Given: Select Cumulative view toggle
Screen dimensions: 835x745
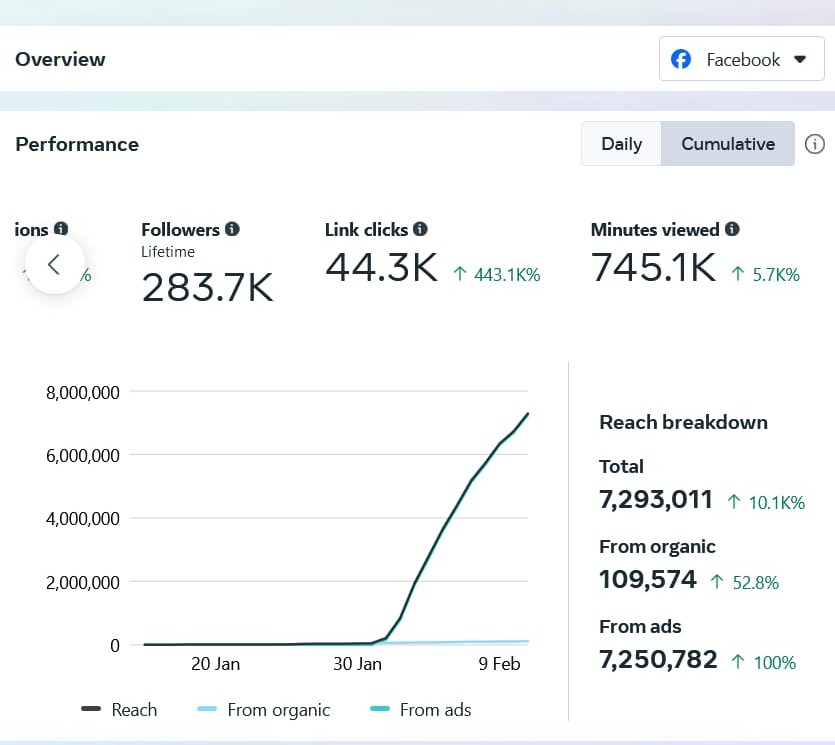Looking at the screenshot, I should (x=728, y=144).
